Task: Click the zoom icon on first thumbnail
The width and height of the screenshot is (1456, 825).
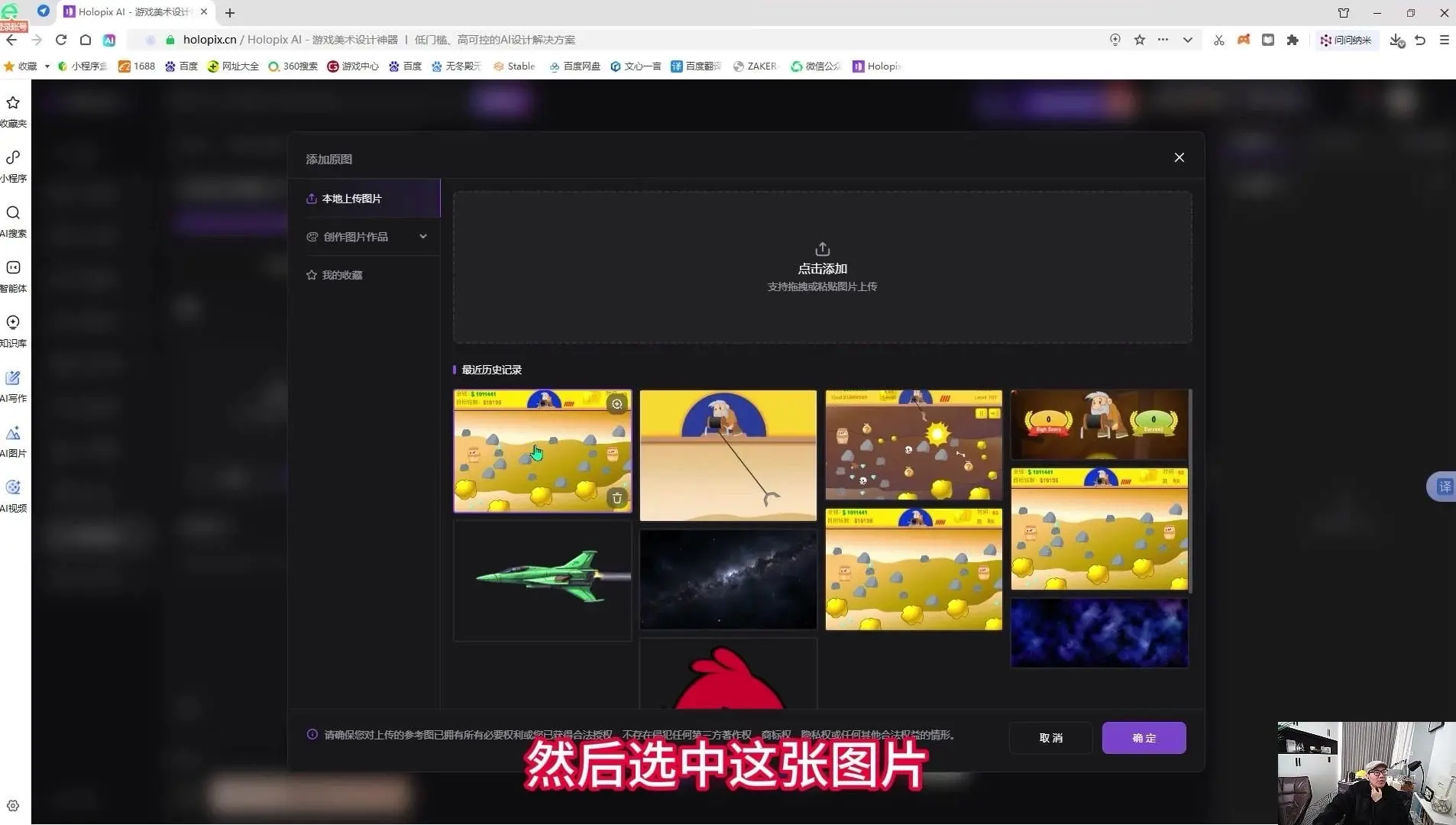Action: coord(617,404)
